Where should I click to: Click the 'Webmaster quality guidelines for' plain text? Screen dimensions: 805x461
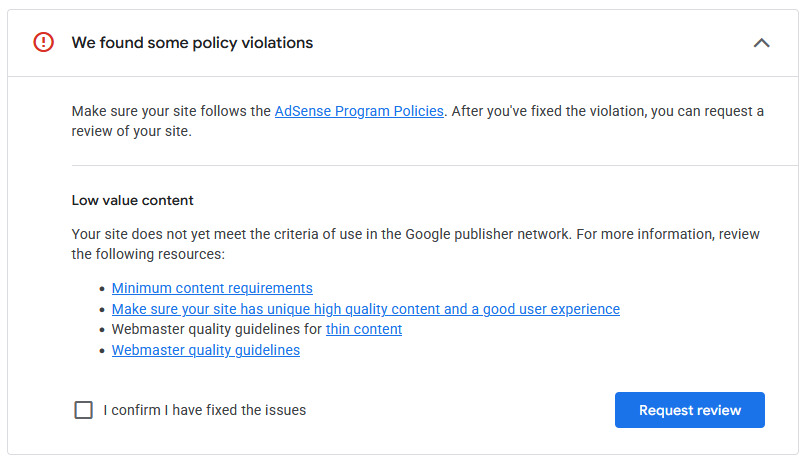[x=216, y=329]
